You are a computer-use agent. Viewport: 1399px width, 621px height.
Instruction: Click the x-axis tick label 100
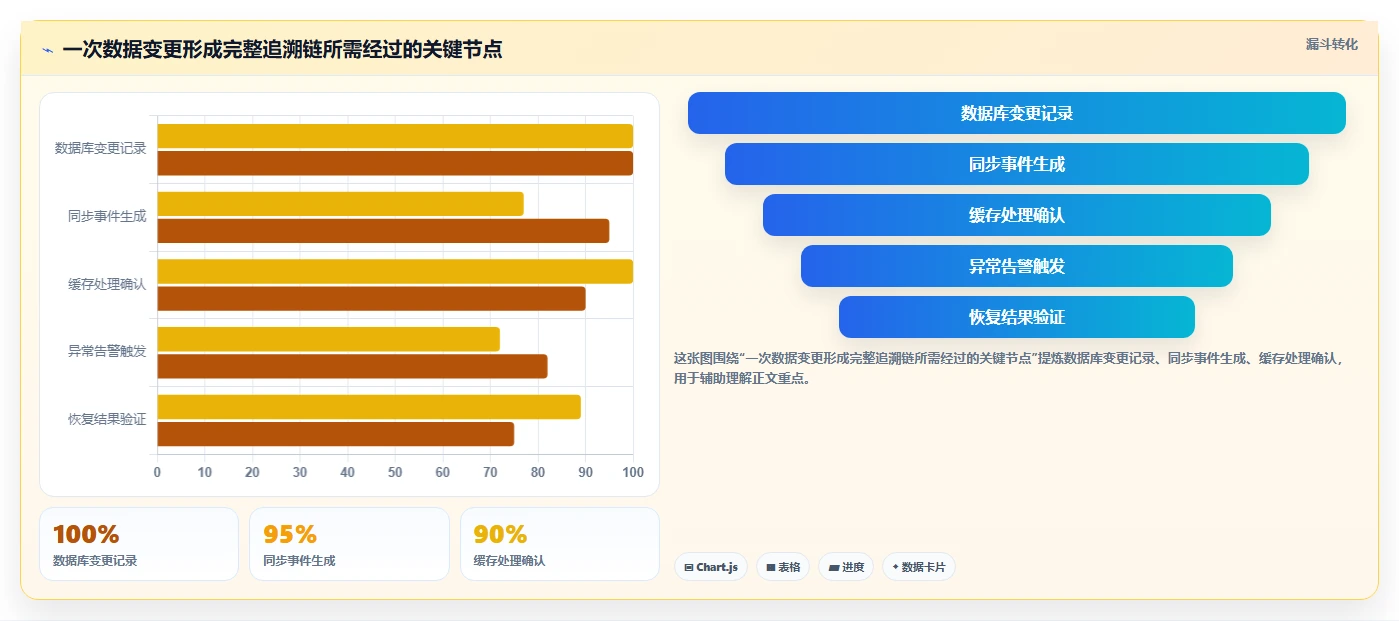[x=633, y=472]
